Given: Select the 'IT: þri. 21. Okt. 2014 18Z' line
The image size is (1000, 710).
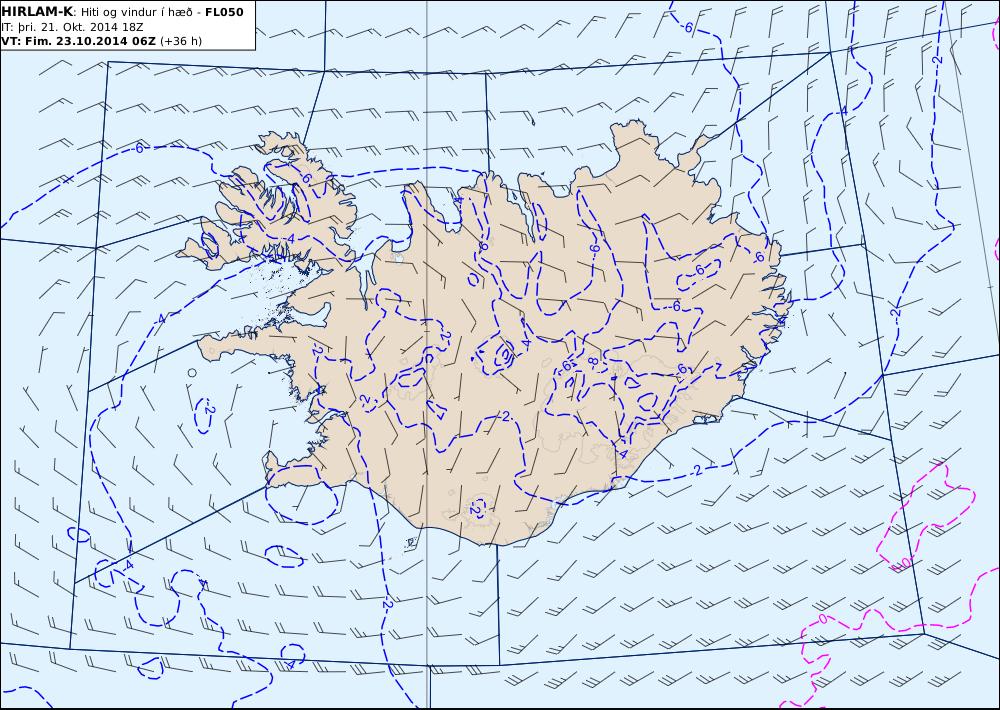Looking at the screenshot, I should pyautogui.click(x=72, y=27).
